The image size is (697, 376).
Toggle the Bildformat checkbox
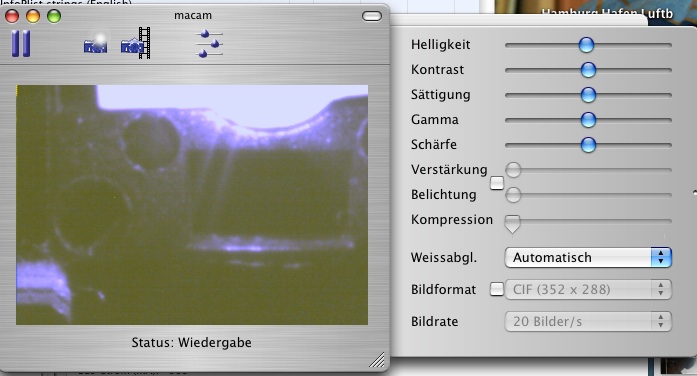[497, 289]
